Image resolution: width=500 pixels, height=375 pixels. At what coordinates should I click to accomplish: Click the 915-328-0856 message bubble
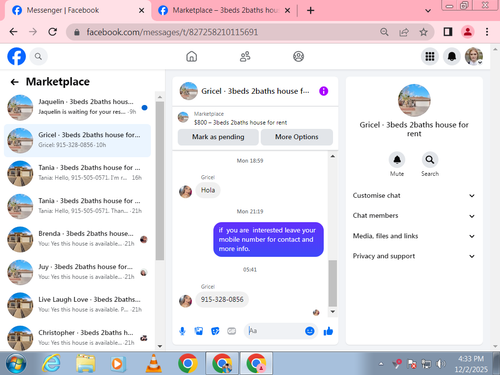tap(222, 299)
